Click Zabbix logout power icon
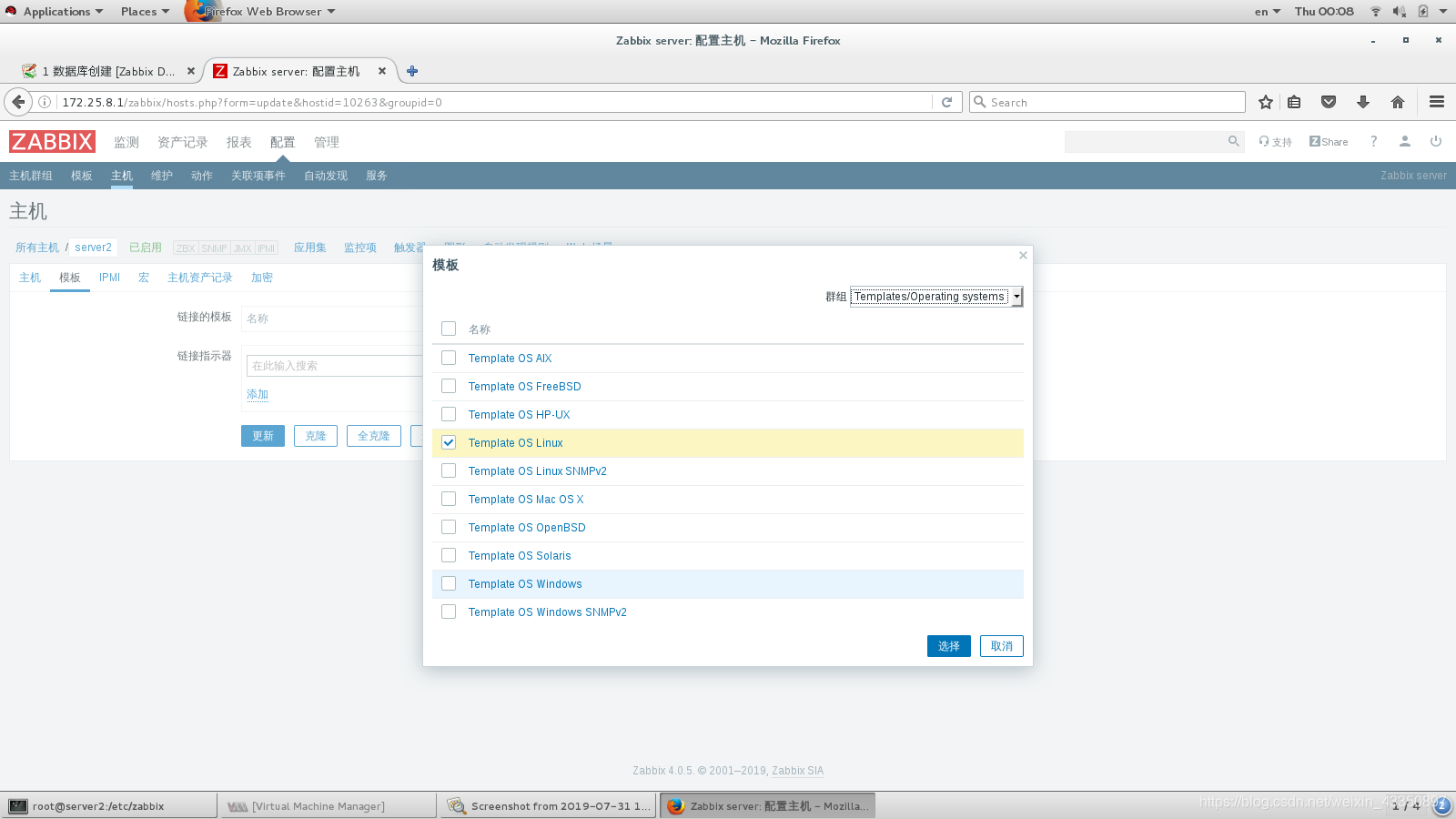1456x819 pixels. [x=1436, y=141]
